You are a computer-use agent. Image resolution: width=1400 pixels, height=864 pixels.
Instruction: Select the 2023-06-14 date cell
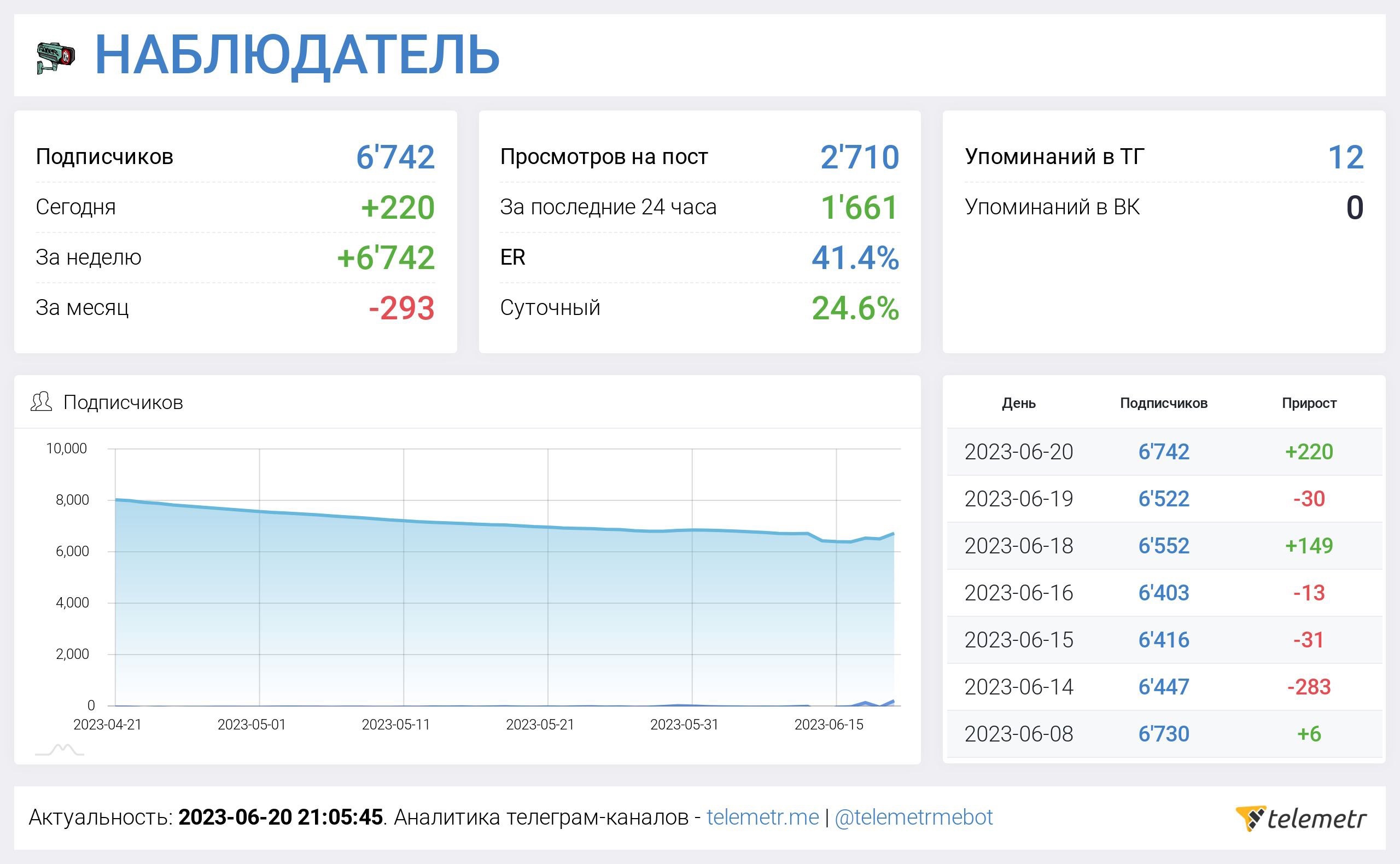(1019, 687)
